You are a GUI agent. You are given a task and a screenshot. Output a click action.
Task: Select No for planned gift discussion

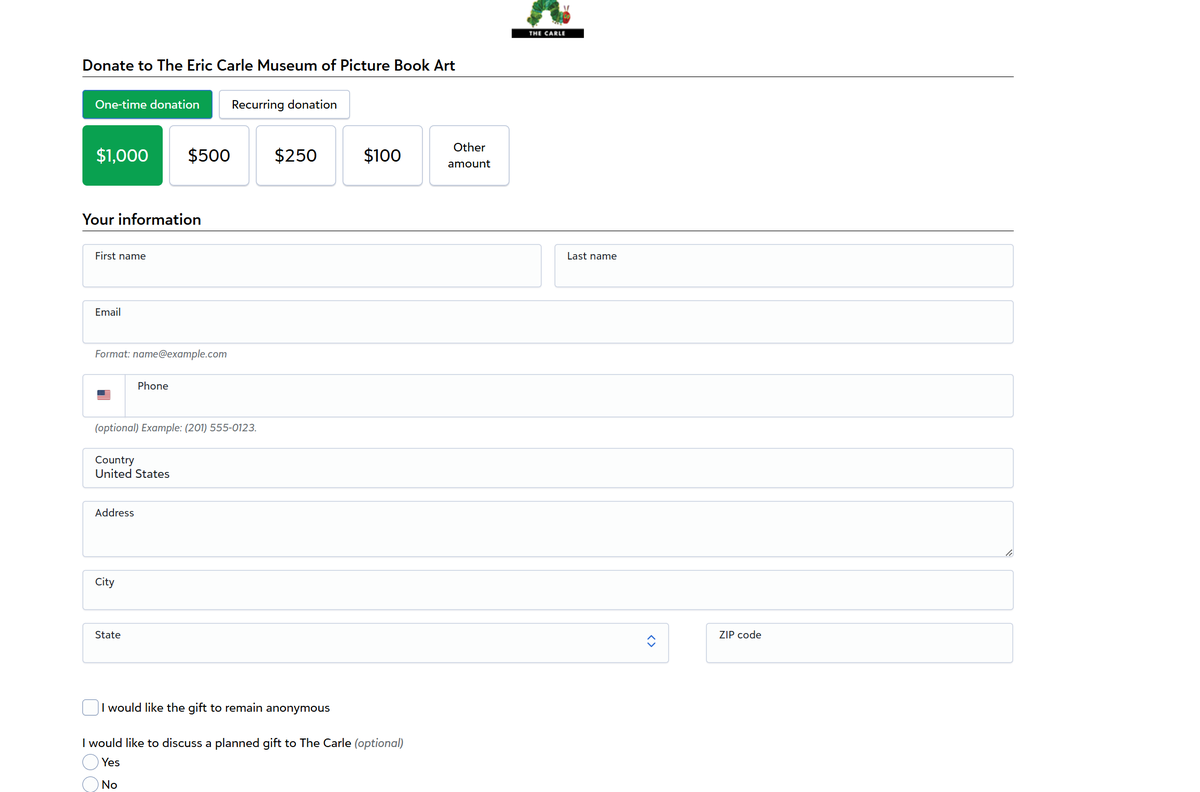(91, 785)
